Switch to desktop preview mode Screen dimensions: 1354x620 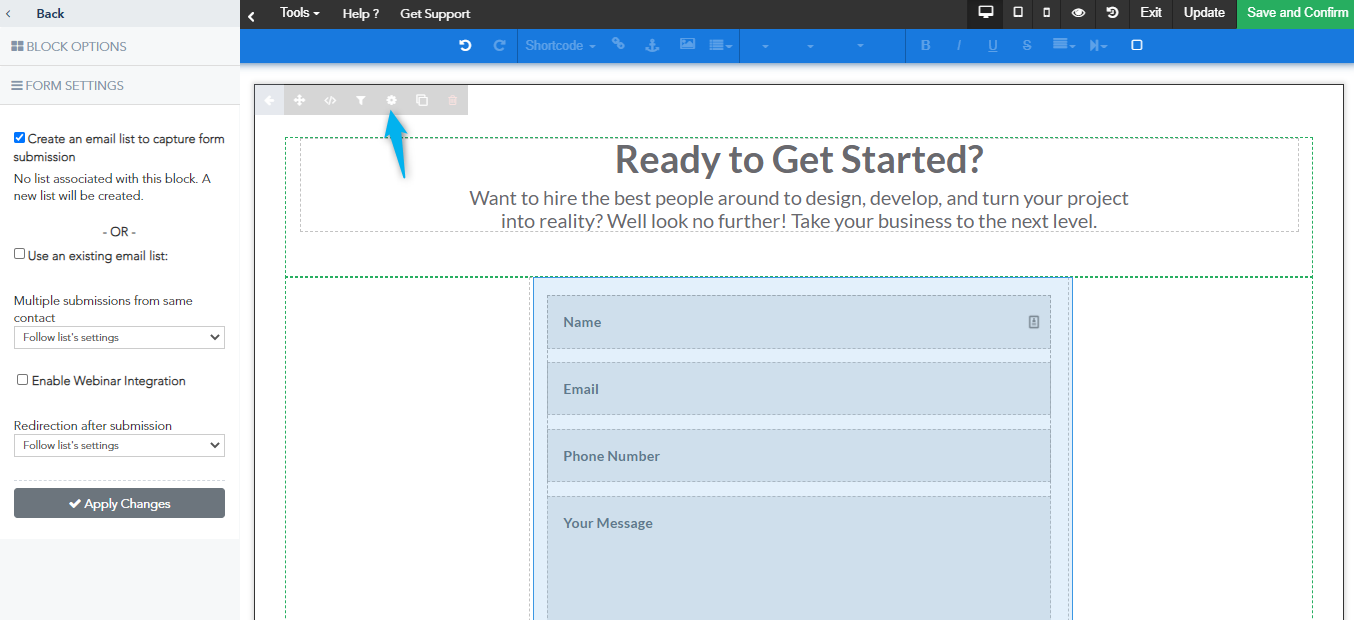(985, 13)
